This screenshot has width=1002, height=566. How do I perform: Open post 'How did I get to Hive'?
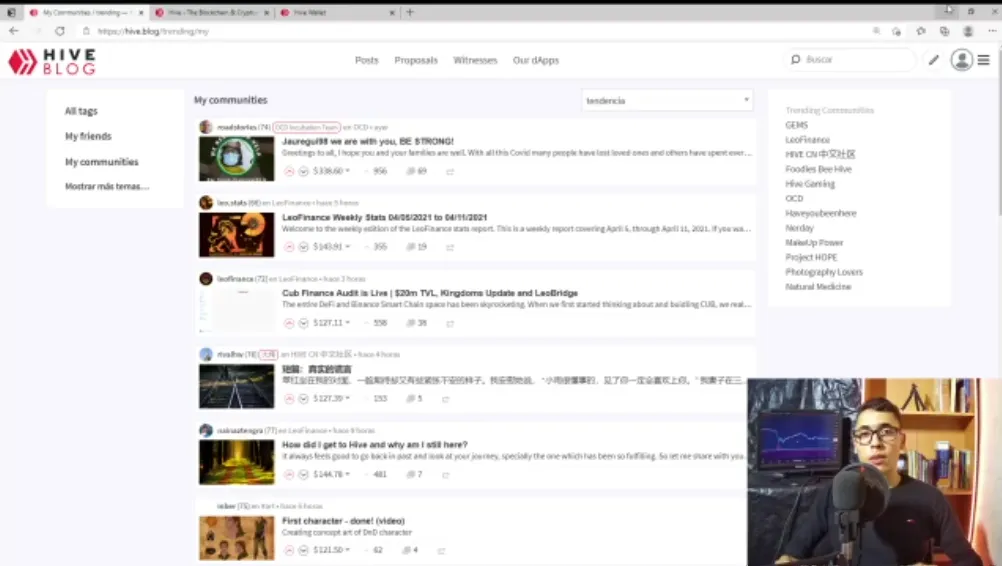point(374,445)
